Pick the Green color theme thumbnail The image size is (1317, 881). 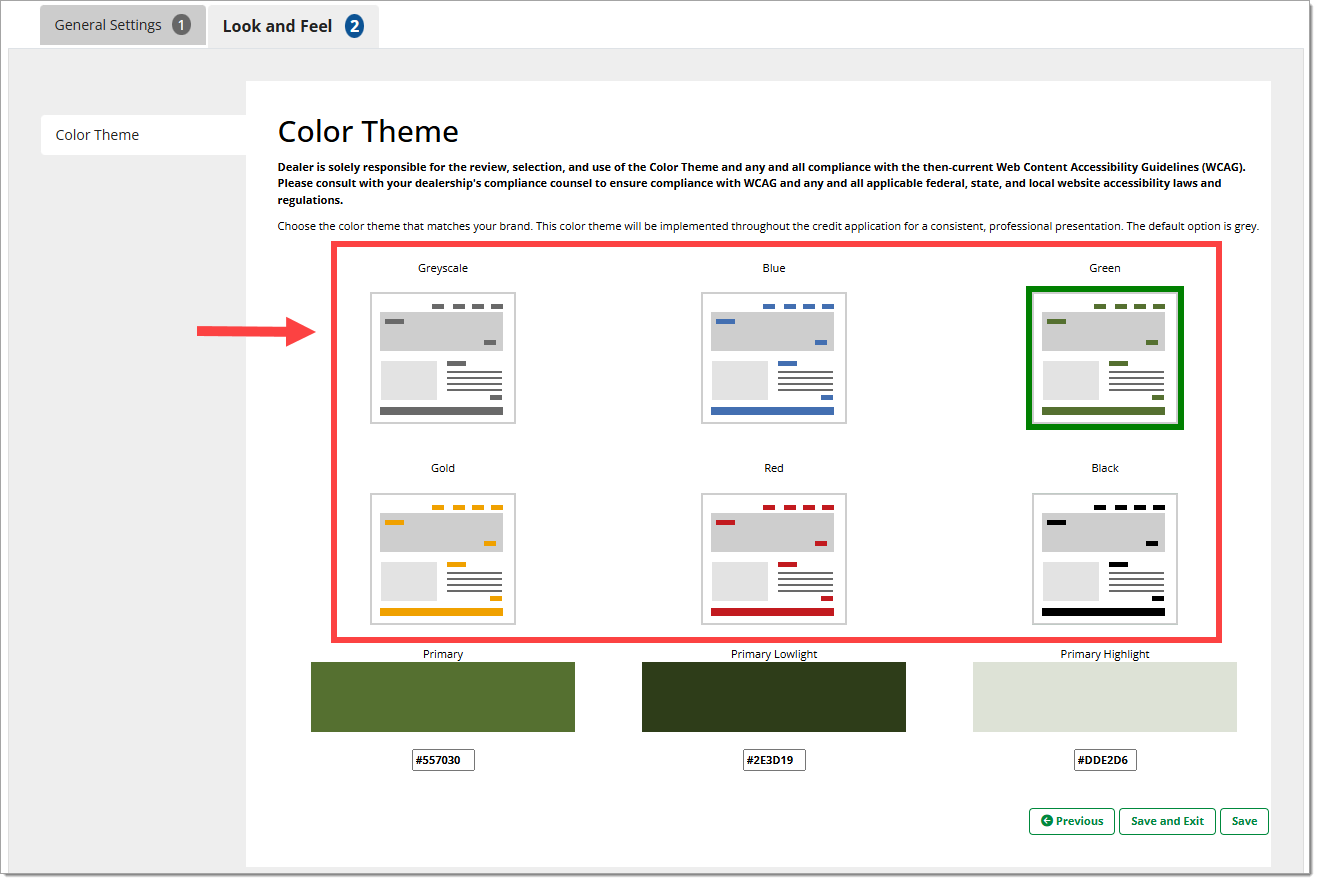1104,357
